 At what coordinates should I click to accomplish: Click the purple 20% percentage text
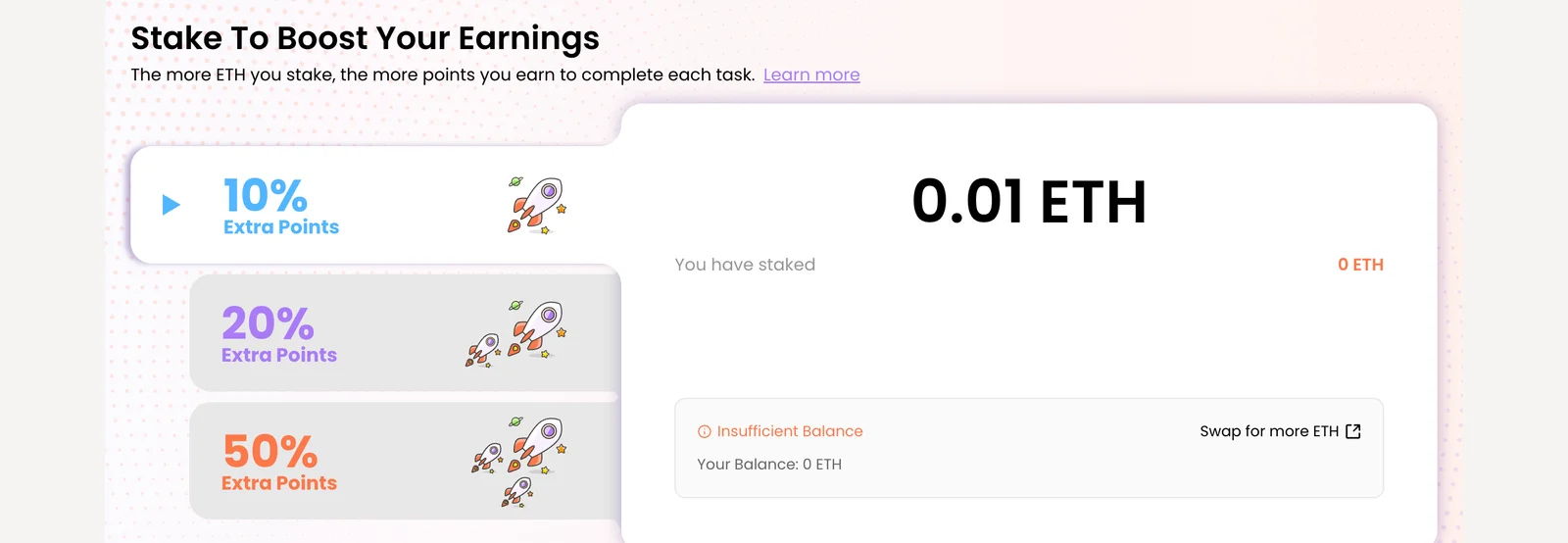tap(268, 323)
